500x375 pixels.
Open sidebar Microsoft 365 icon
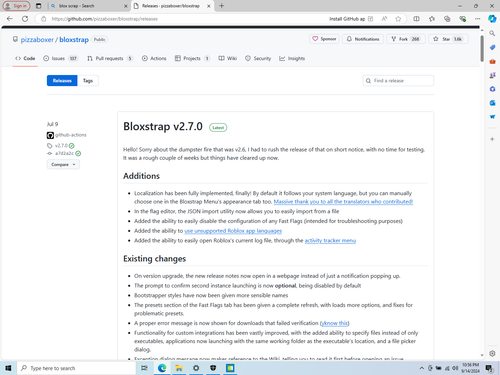(492, 89)
